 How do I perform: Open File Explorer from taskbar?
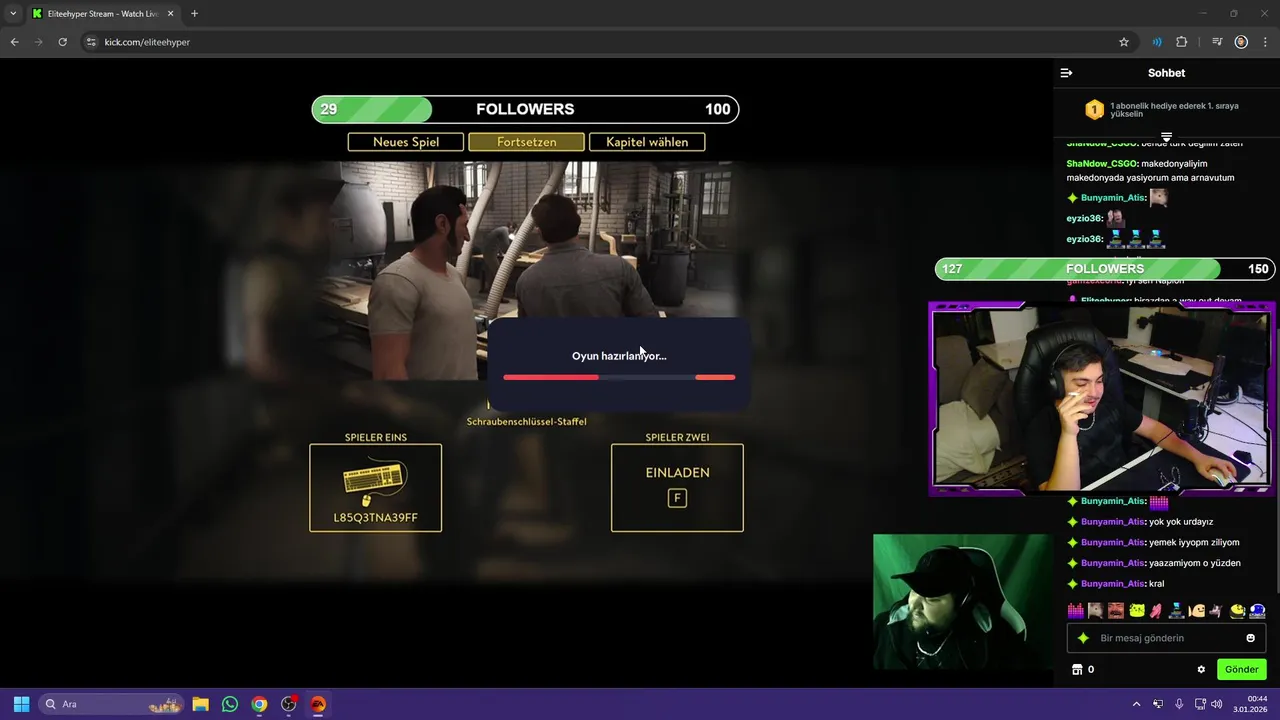(x=200, y=704)
